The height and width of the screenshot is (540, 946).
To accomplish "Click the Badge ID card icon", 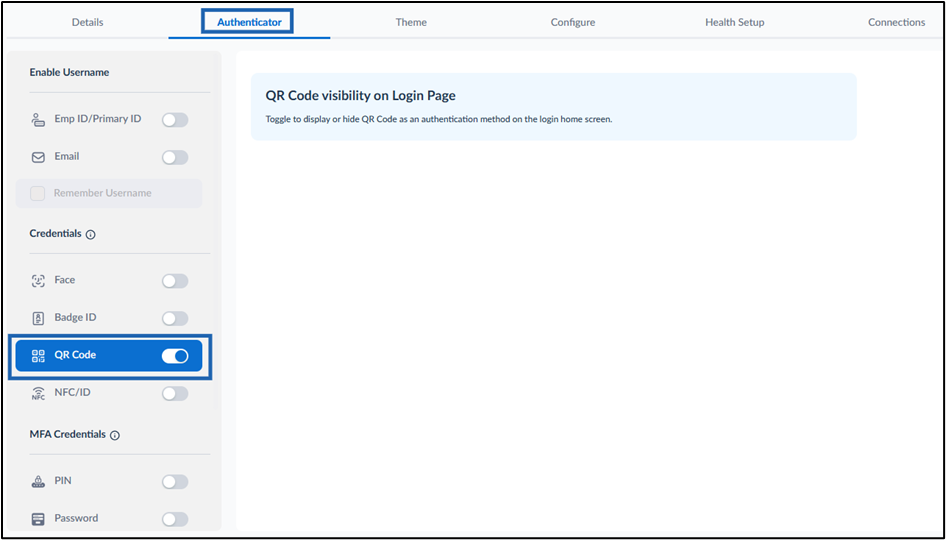I will pyautogui.click(x=38, y=318).
